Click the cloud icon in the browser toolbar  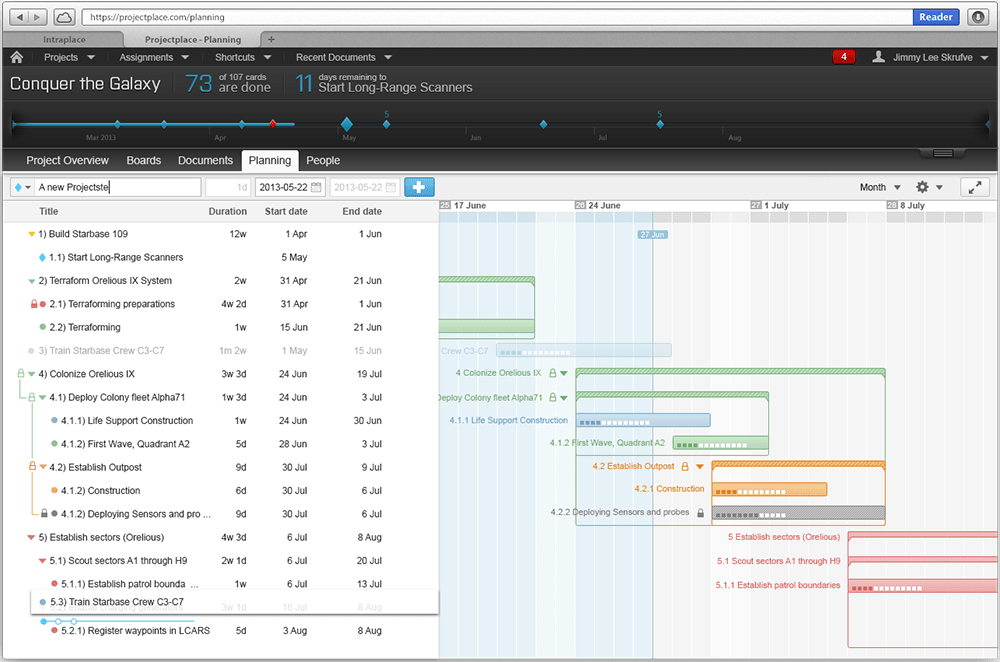point(62,16)
